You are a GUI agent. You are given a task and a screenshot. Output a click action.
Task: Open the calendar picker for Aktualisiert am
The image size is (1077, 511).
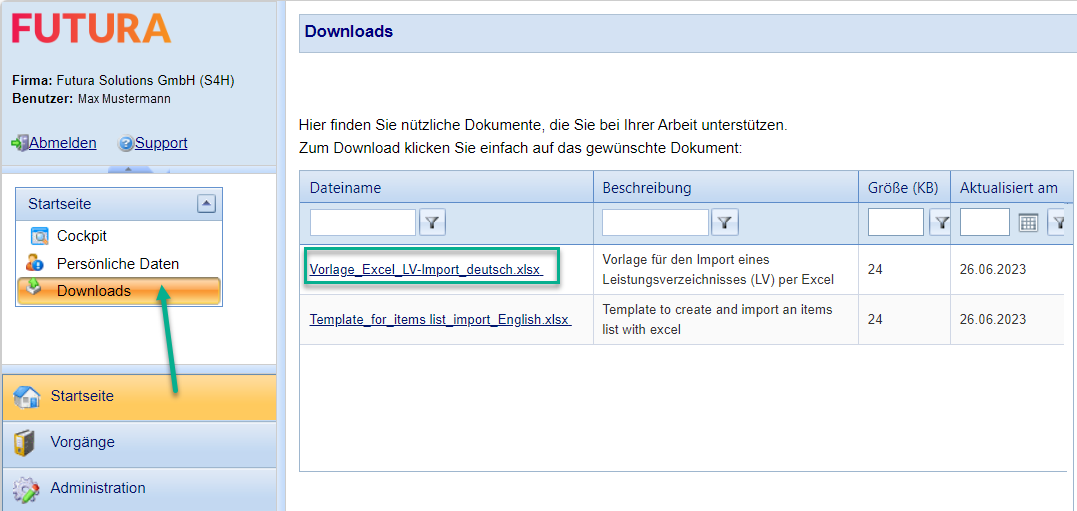1028,222
